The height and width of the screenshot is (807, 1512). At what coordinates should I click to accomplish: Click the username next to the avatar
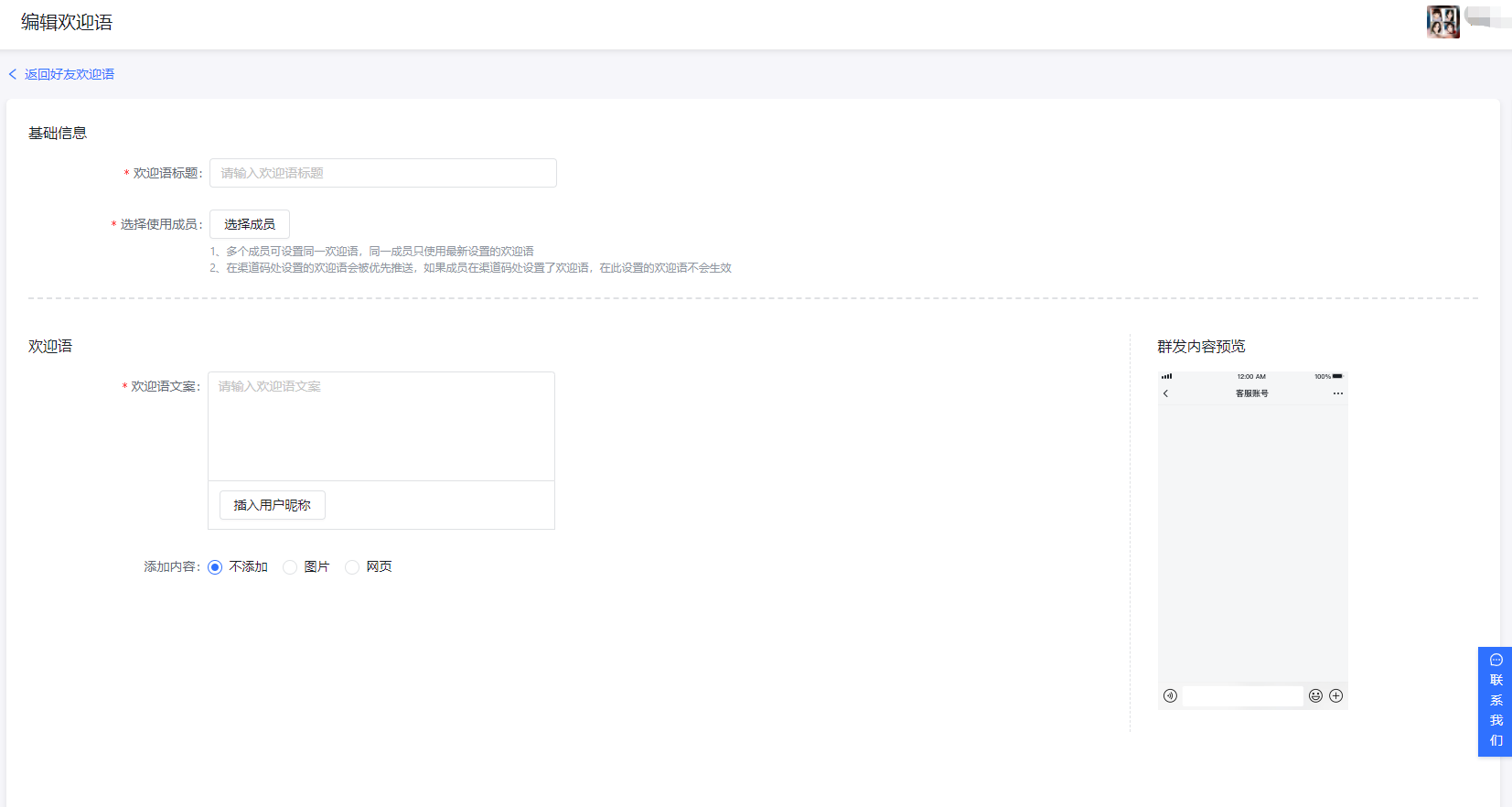point(1486,16)
